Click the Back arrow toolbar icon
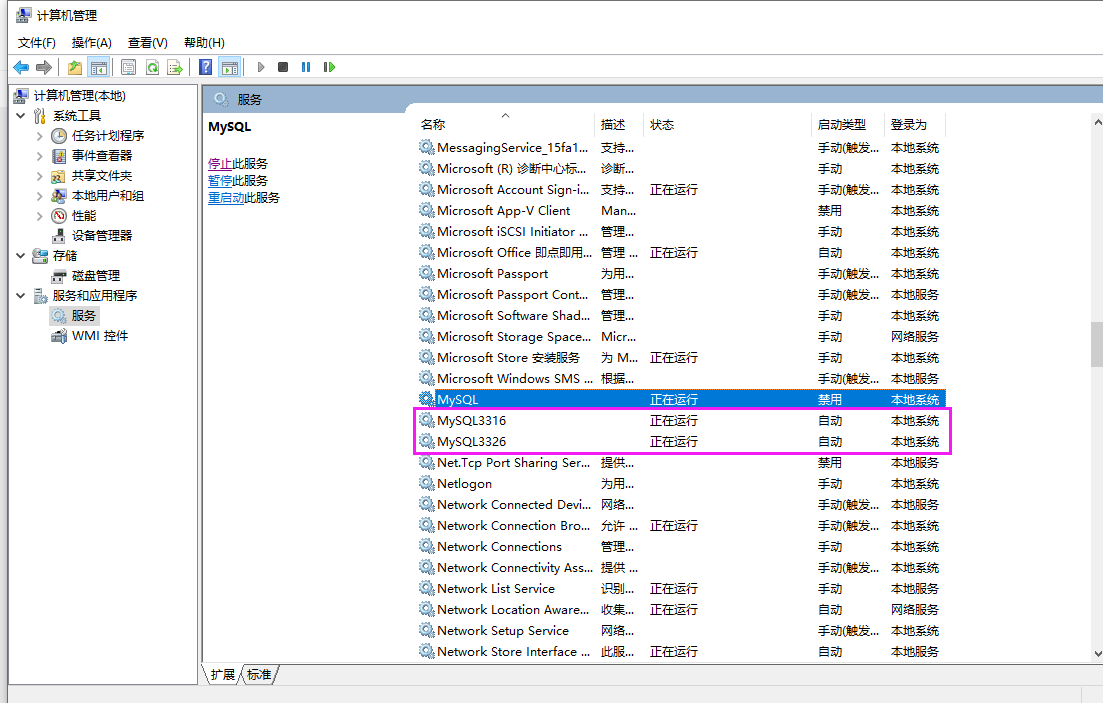Viewport: 1103px width, 703px height. [21, 68]
